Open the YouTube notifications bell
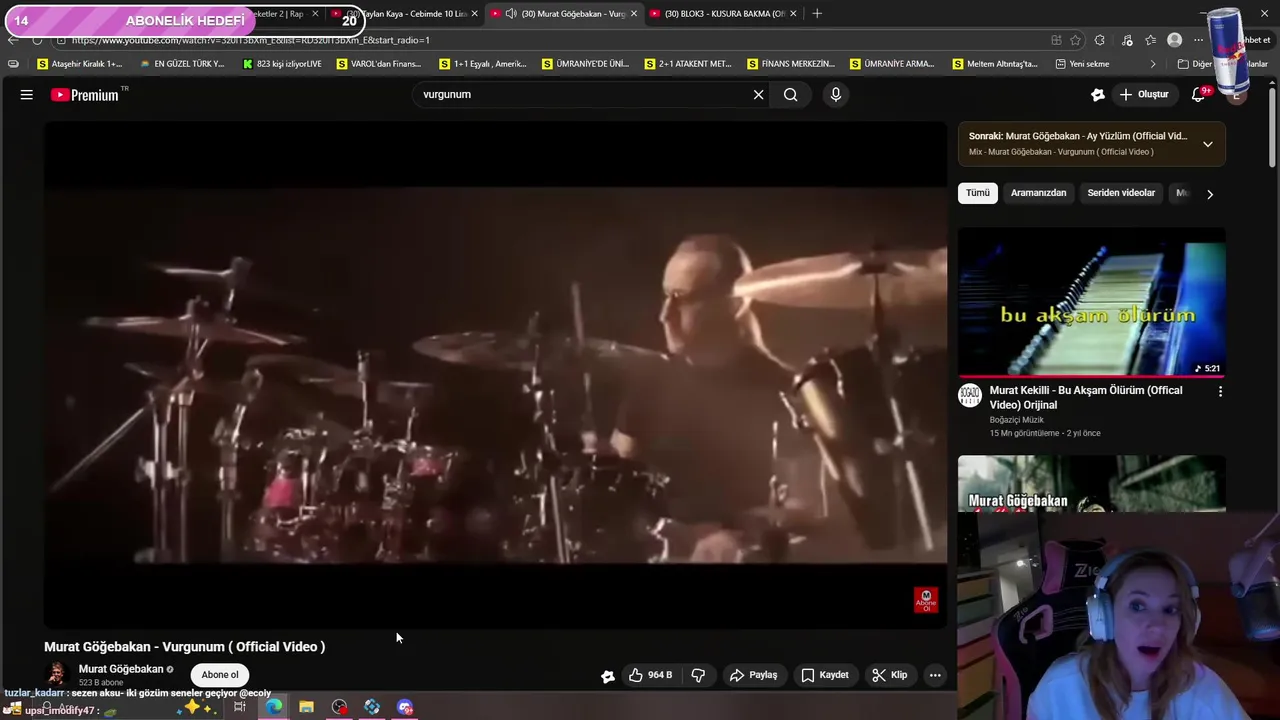This screenshot has width=1280, height=720. [x=1199, y=95]
